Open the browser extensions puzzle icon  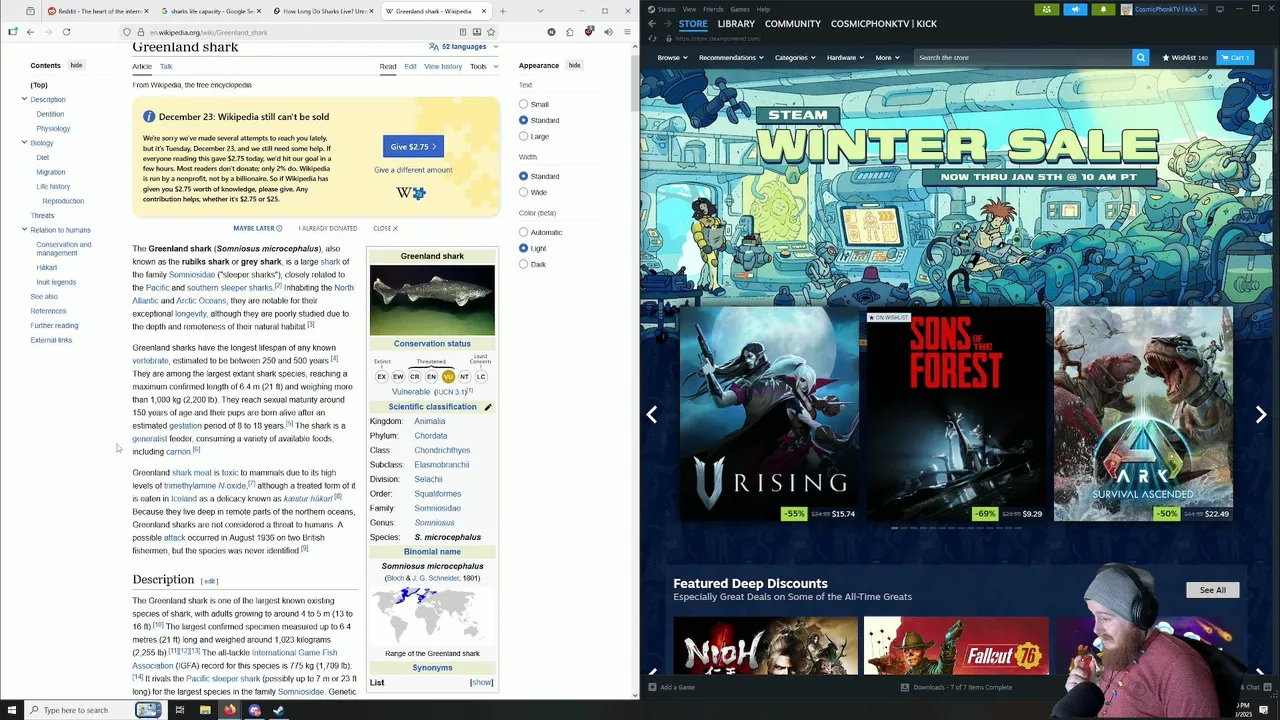pos(570,32)
